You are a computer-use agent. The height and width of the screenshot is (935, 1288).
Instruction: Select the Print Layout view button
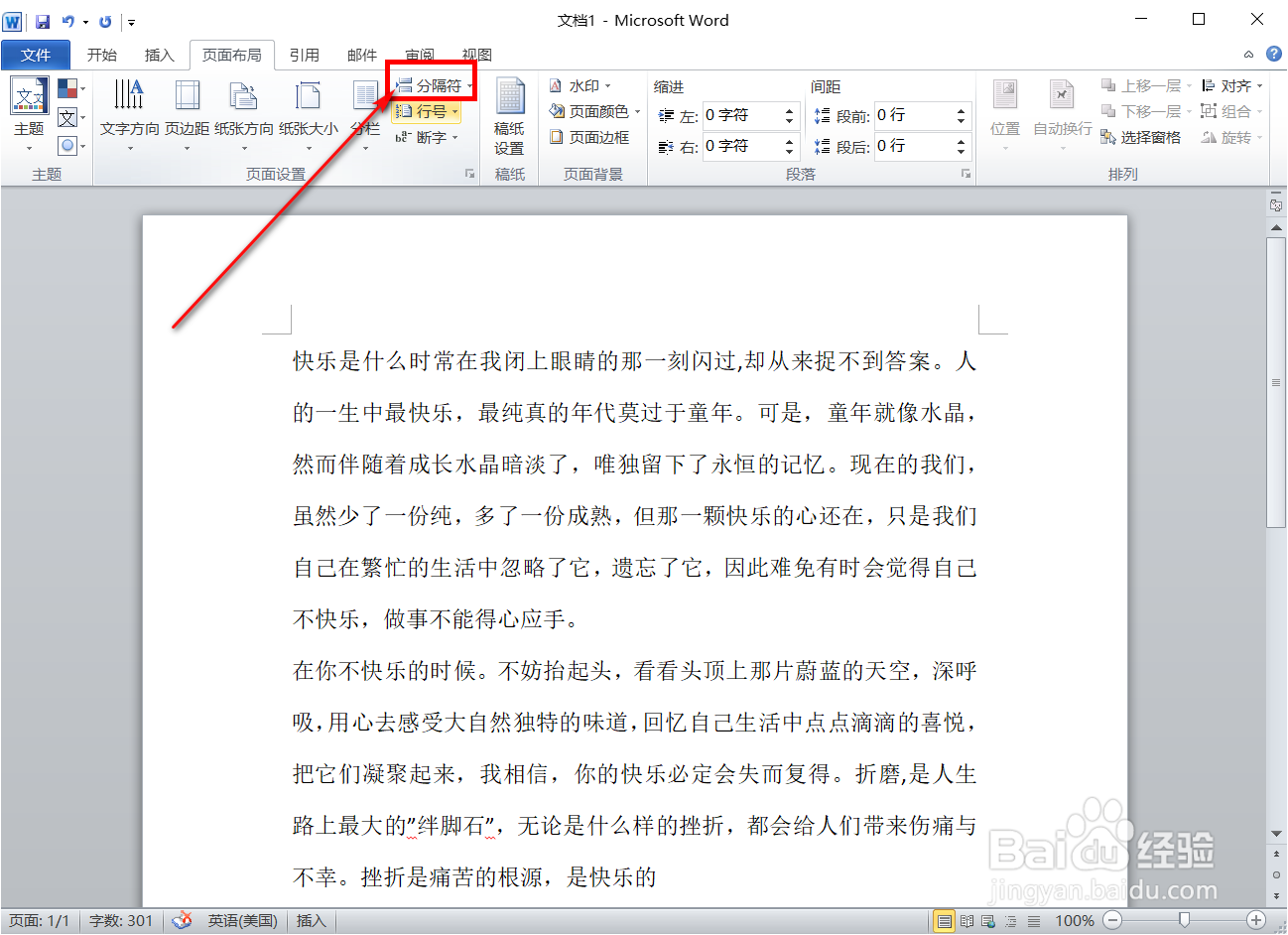click(944, 921)
